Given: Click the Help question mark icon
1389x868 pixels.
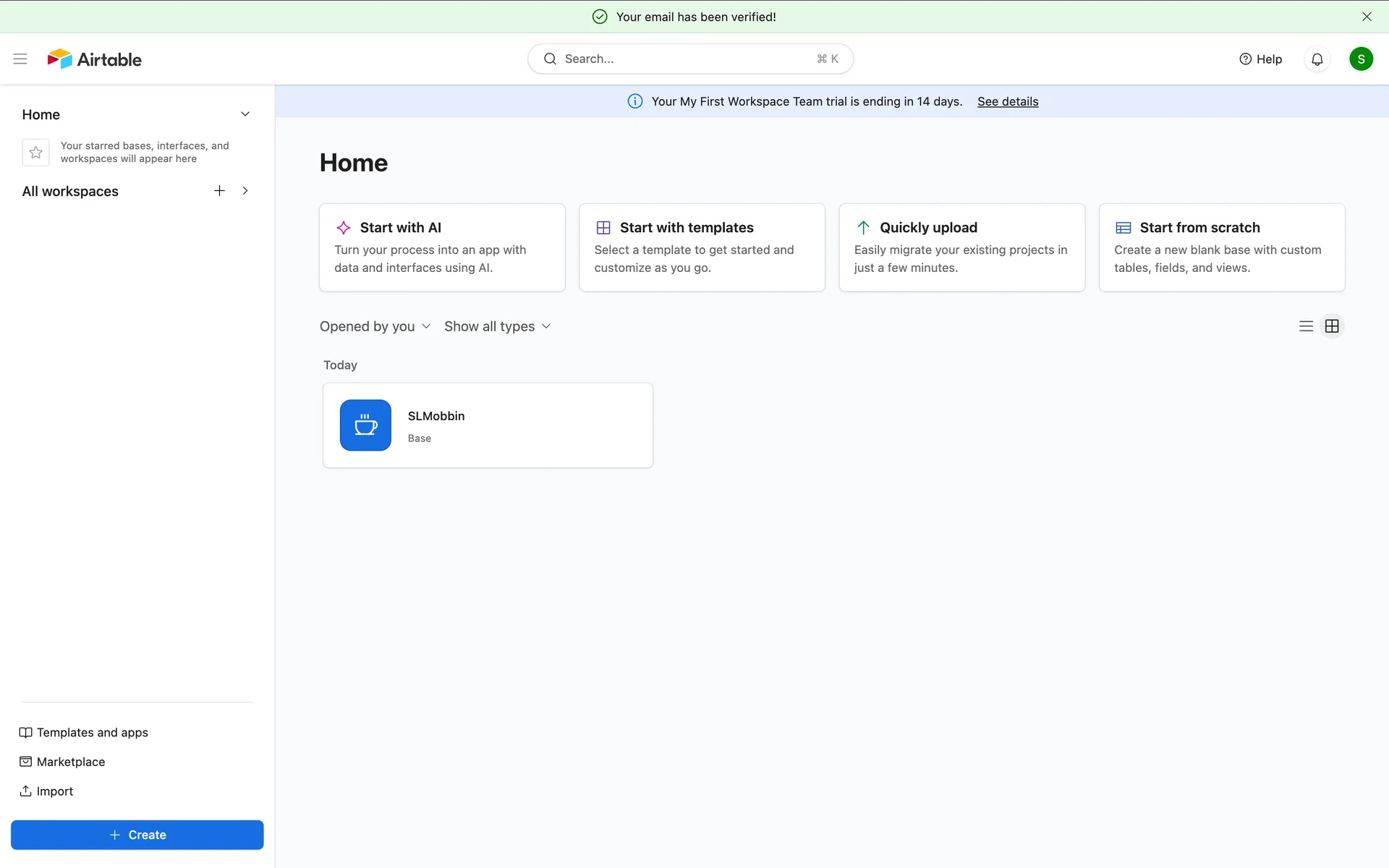Looking at the screenshot, I should (x=1245, y=59).
